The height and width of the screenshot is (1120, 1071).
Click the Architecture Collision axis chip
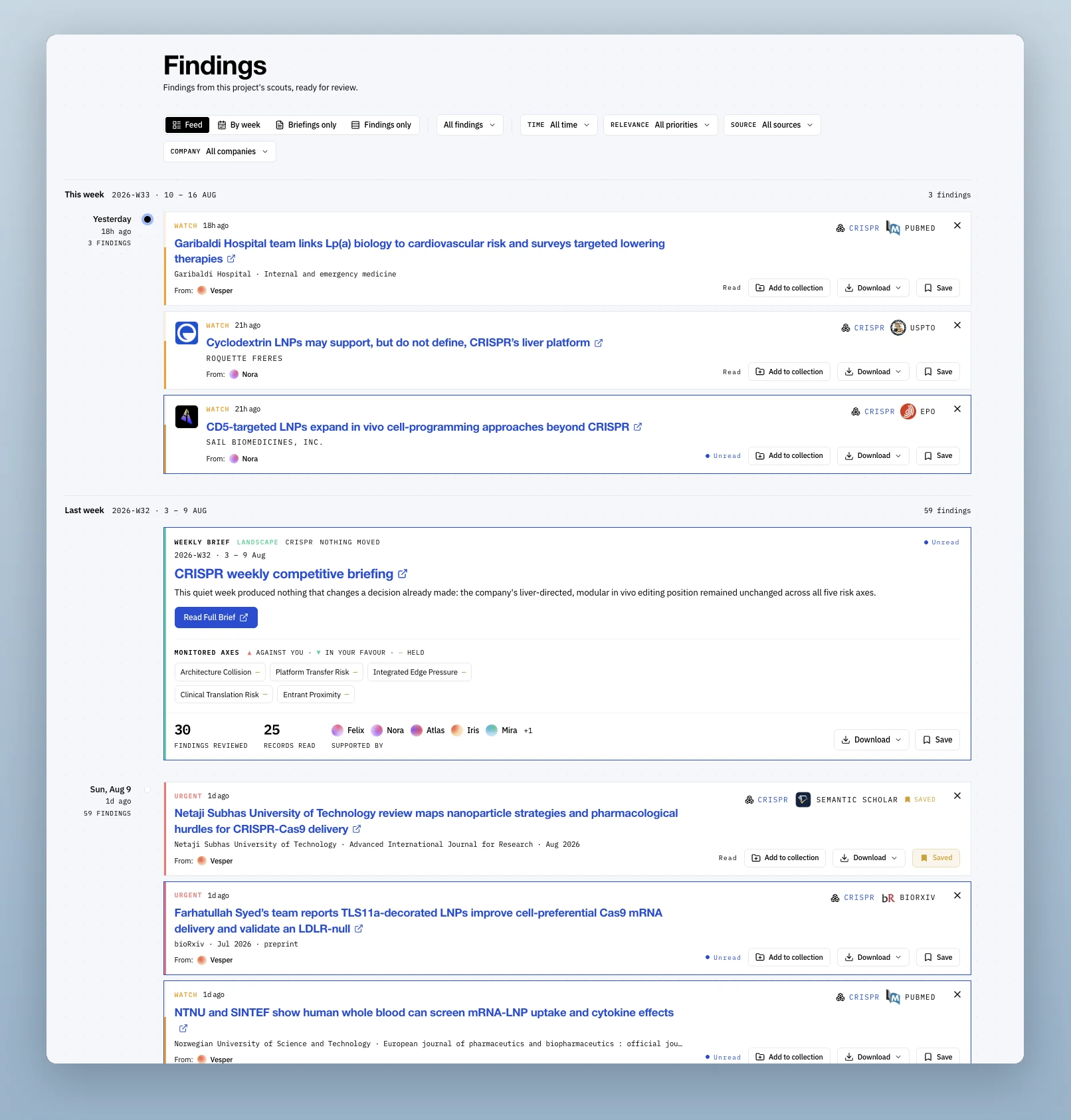click(x=220, y=673)
